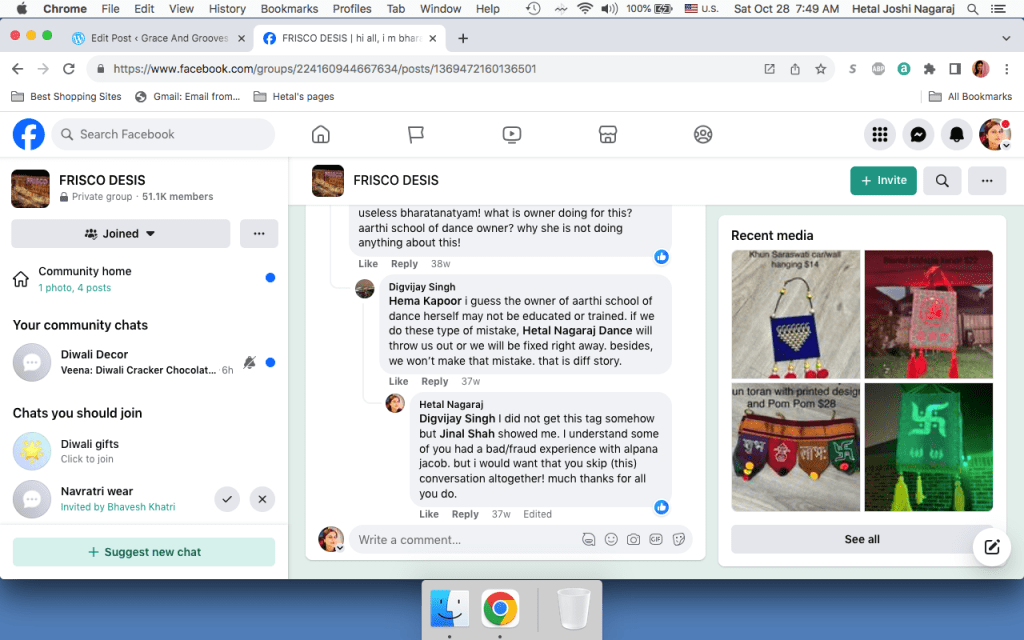Open the notifications bell
The image size is (1024, 640).
coord(957,134)
